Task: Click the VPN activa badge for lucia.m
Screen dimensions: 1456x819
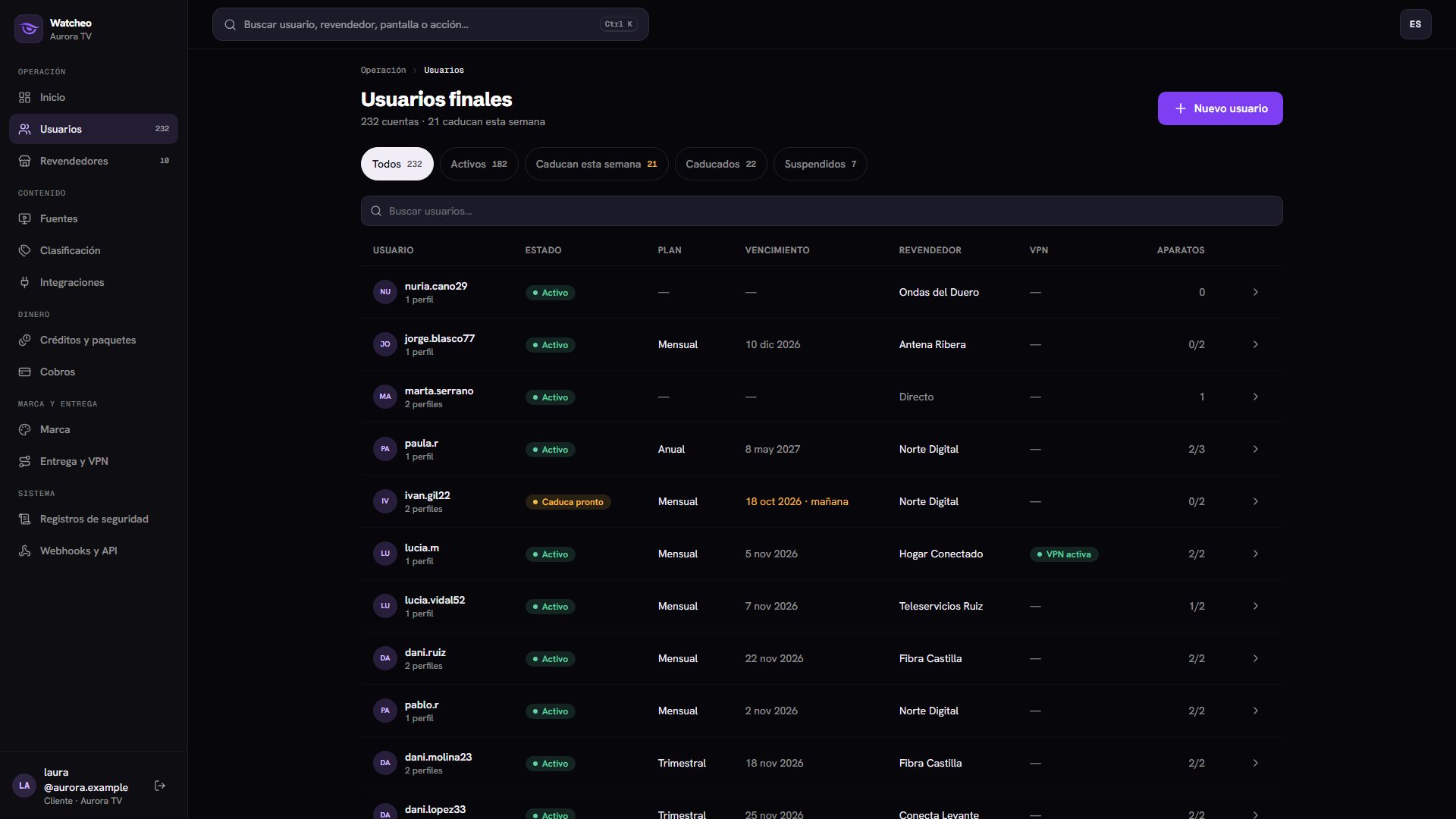Action: [x=1063, y=554]
